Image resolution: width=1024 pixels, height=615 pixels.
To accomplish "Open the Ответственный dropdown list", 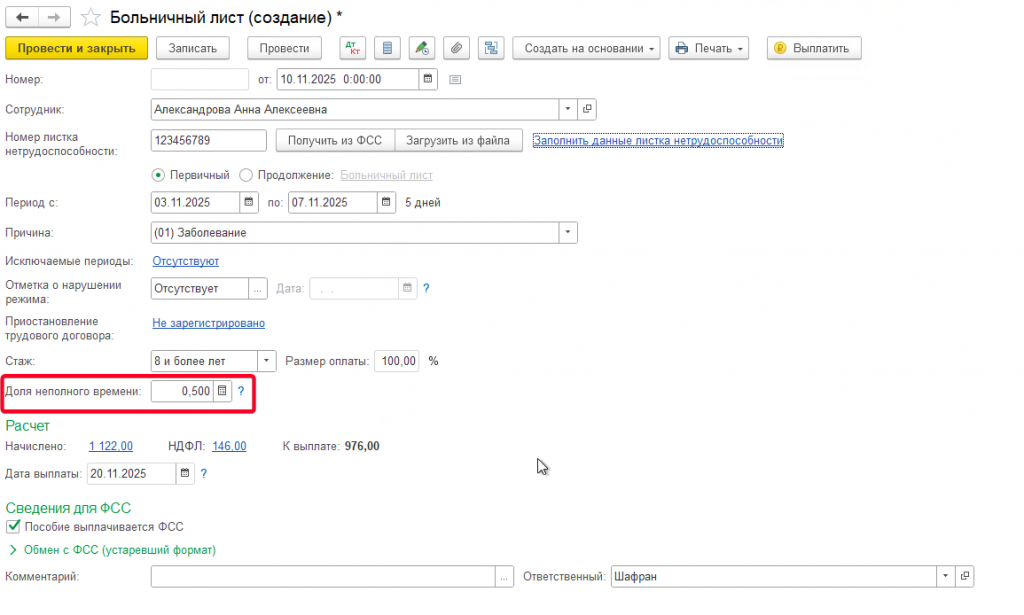I will (x=945, y=576).
